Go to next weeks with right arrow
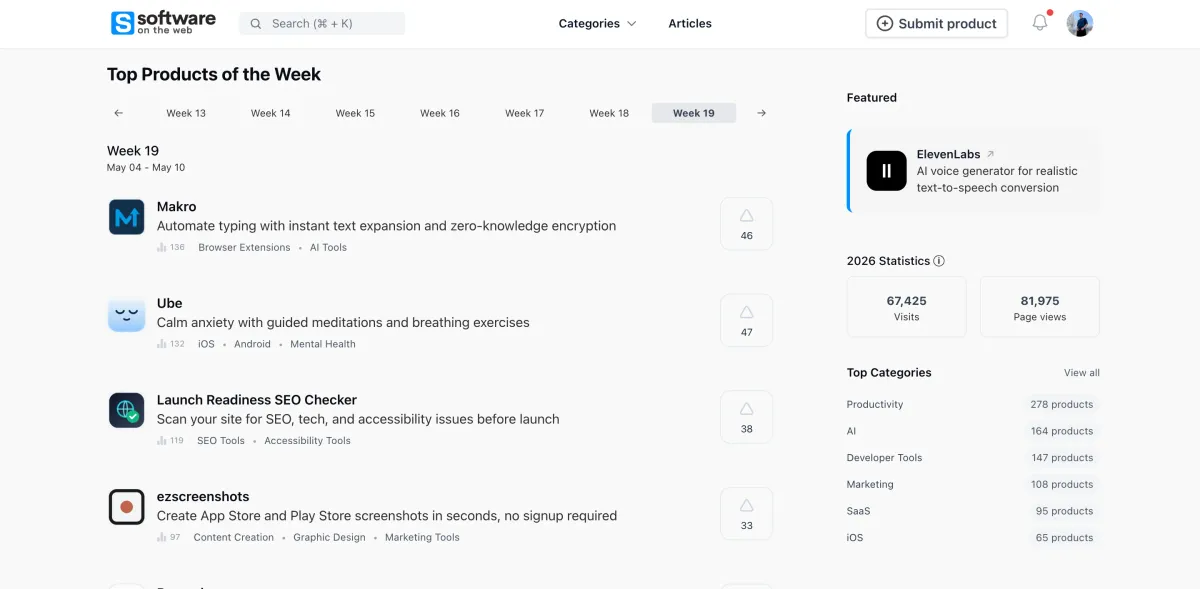The height and width of the screenshot is (589, 1200). 761,113
